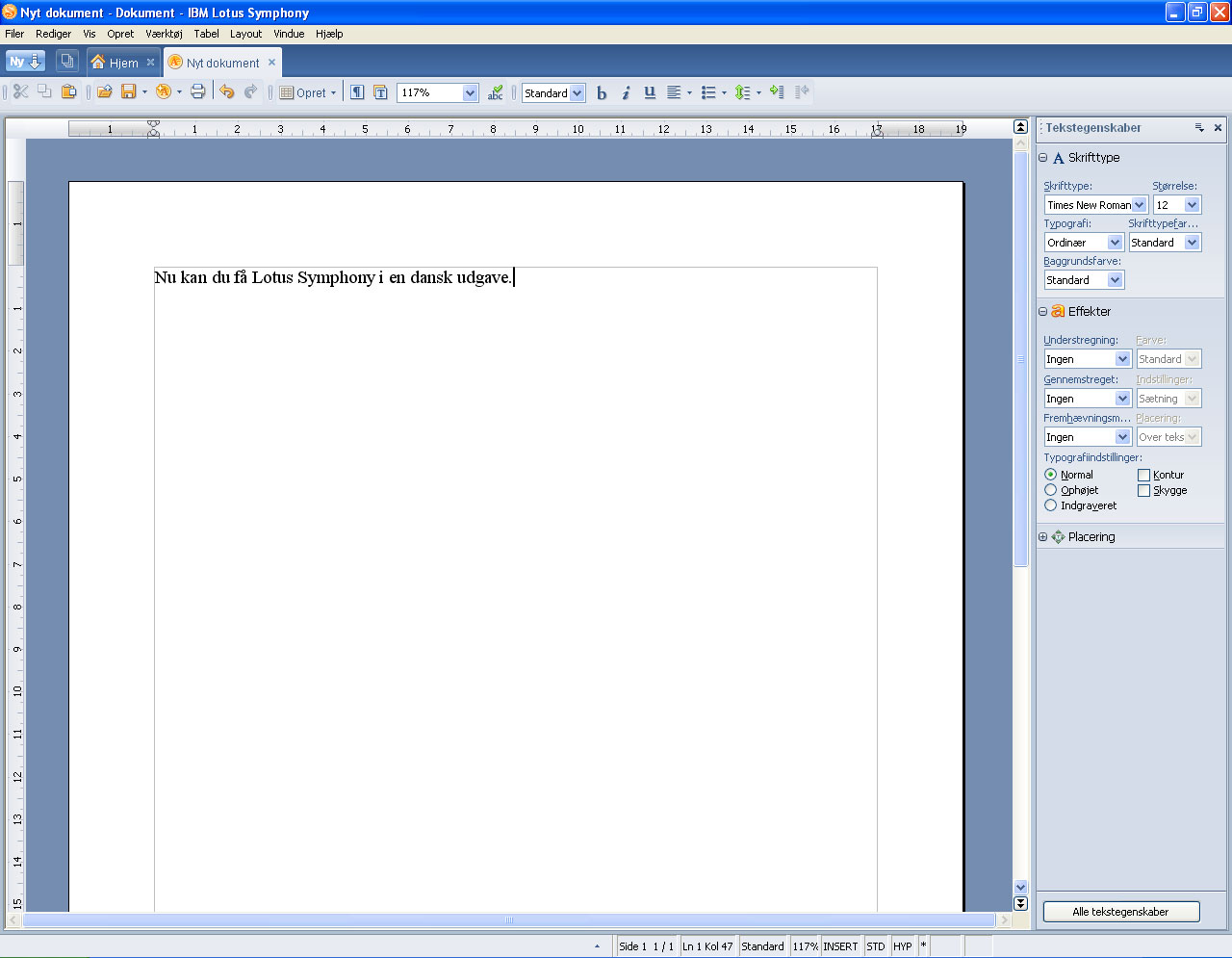This screenshot has height=958, width=1232.
Task: Toggle underline formatting
Action: pos(650,92)
